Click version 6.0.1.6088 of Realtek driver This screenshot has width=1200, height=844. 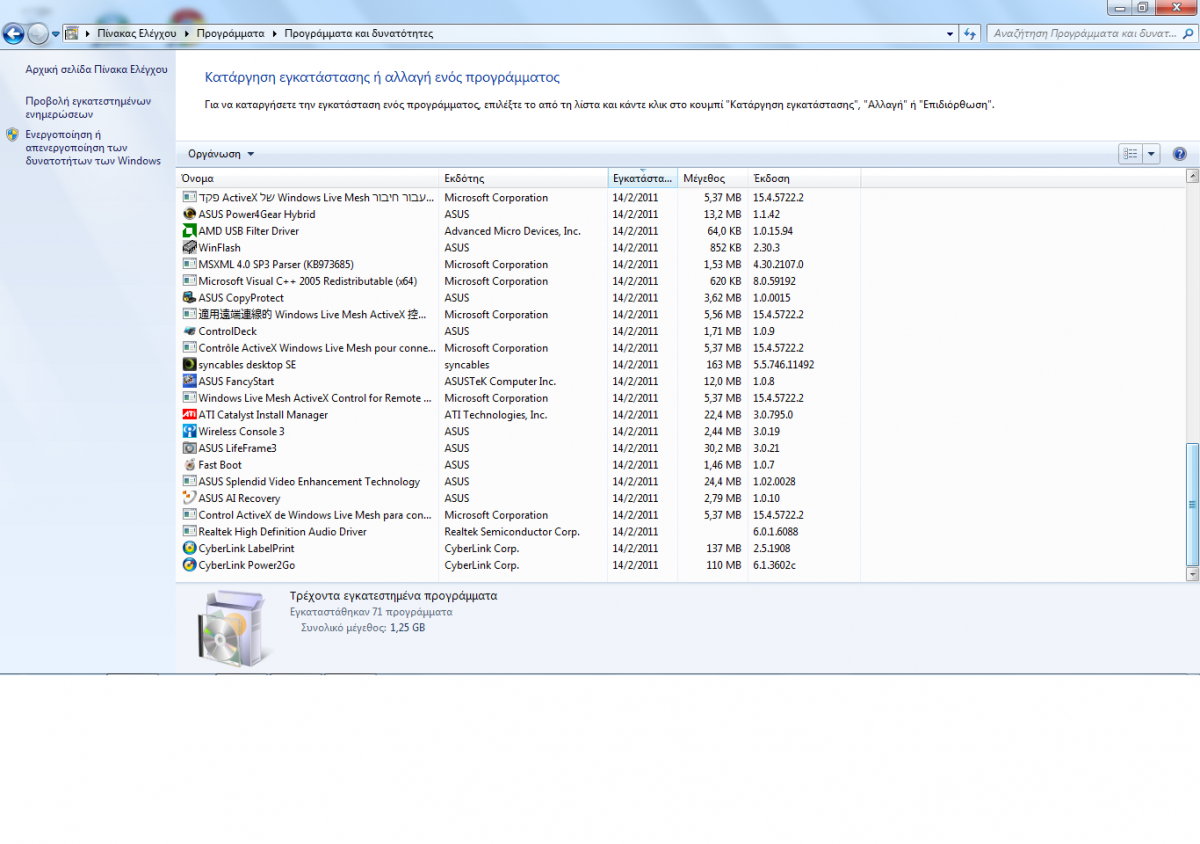pyautogui.click(x=777, y=532)
